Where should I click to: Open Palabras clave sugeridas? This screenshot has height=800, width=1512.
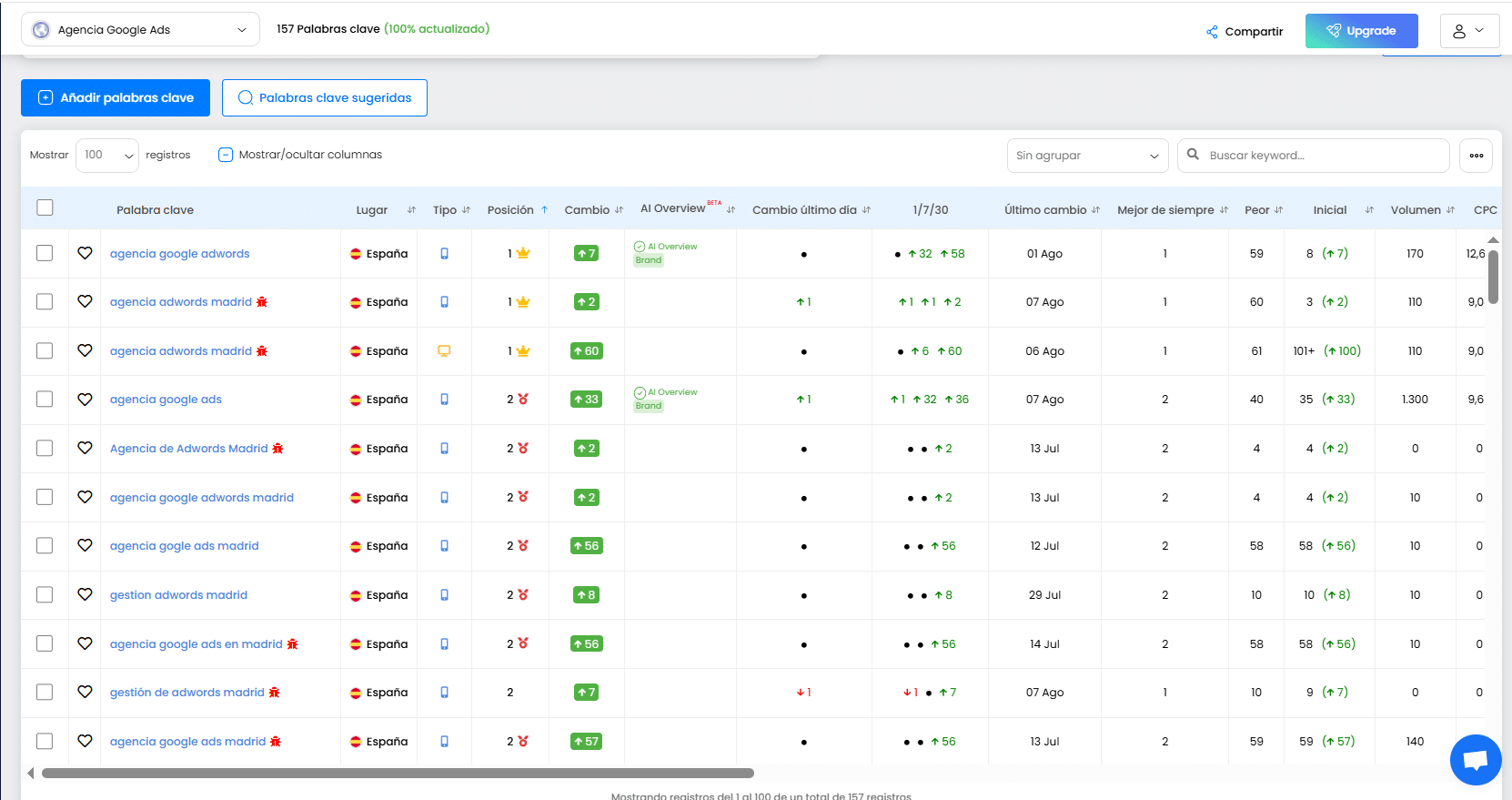coord(325,98)
